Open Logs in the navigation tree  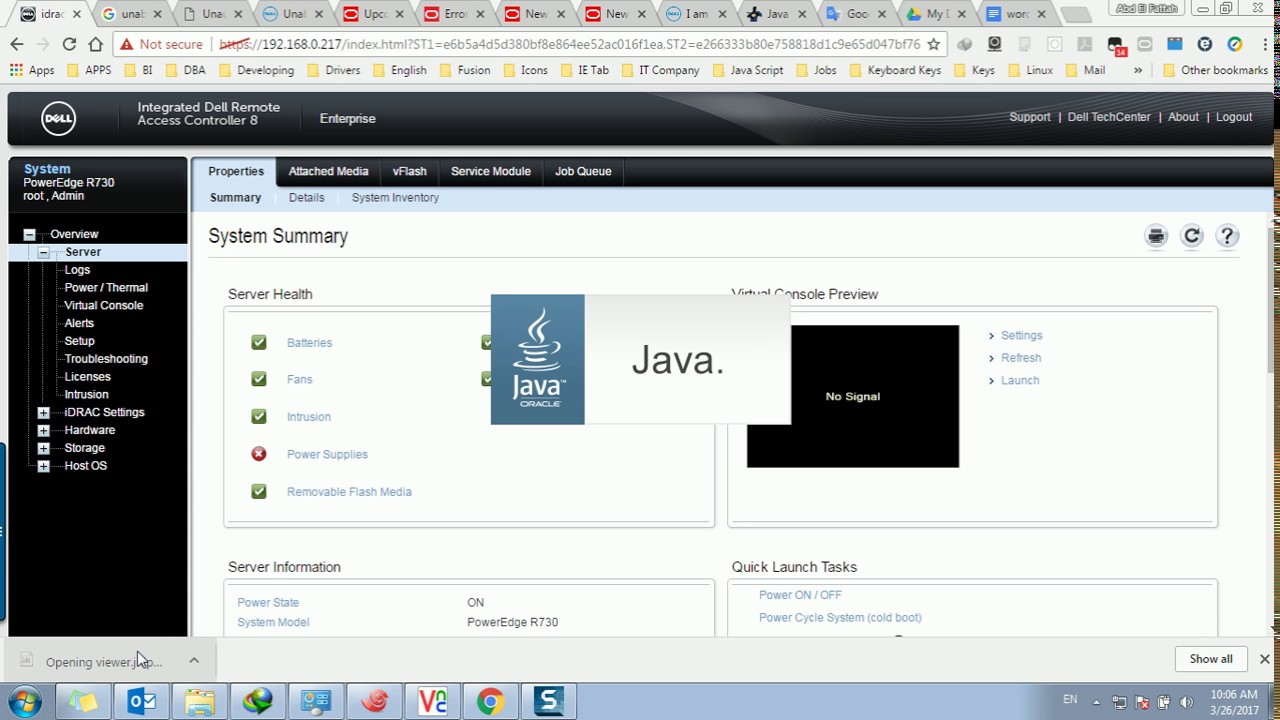point(77,270)
